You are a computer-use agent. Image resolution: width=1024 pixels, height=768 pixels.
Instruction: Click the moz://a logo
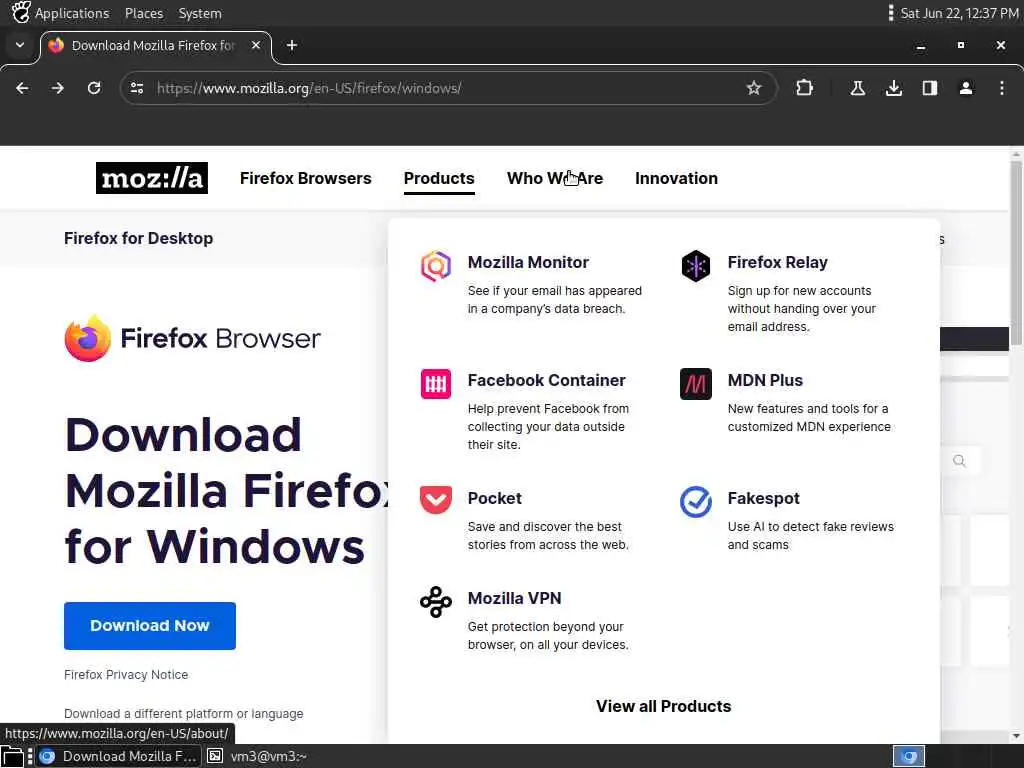coord(152,178)
